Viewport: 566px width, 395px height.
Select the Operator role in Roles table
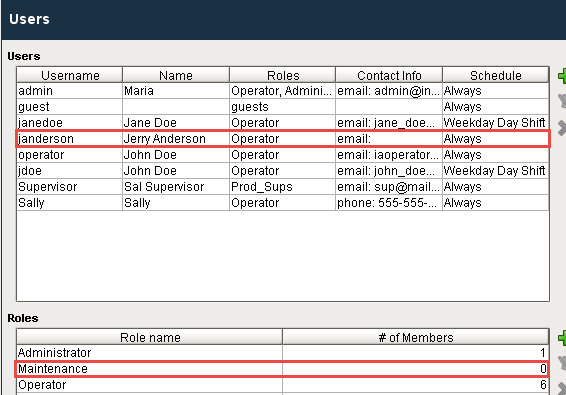tap(283, 385)
